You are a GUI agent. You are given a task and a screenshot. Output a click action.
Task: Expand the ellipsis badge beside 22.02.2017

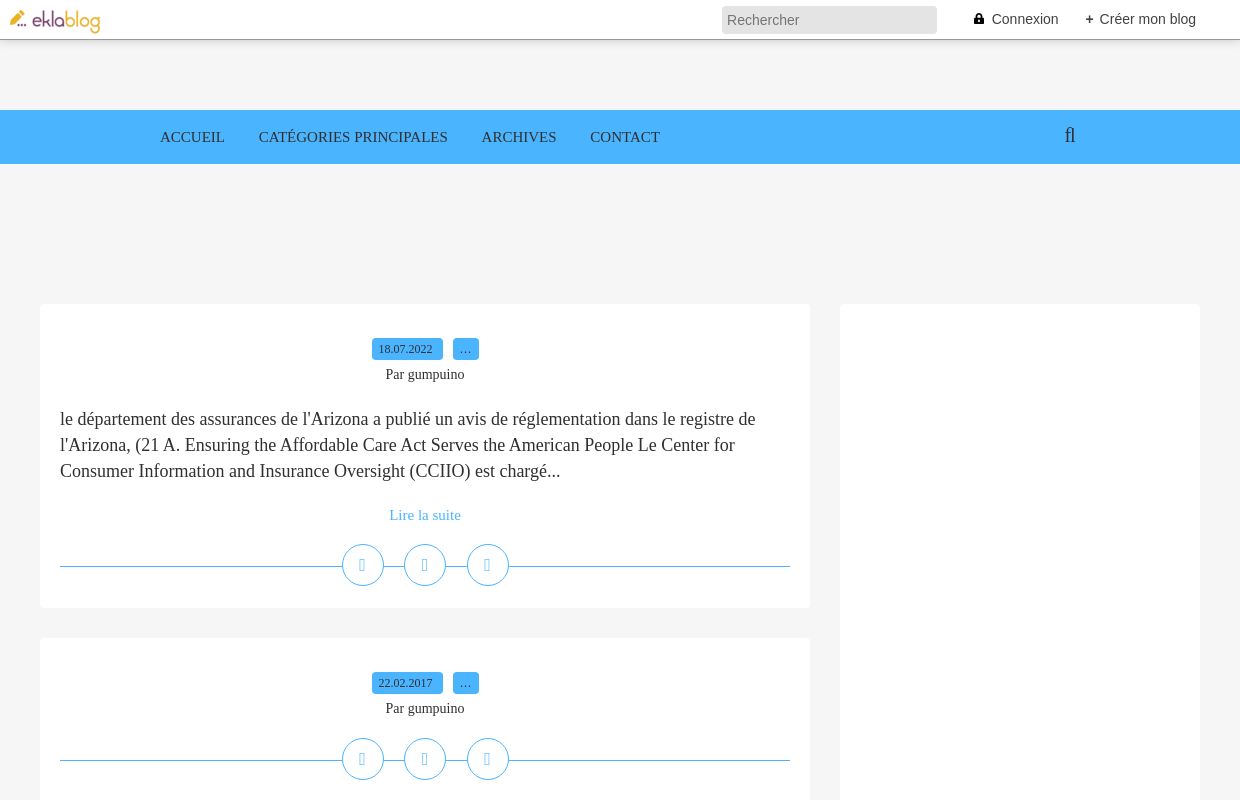pos(466,683)
